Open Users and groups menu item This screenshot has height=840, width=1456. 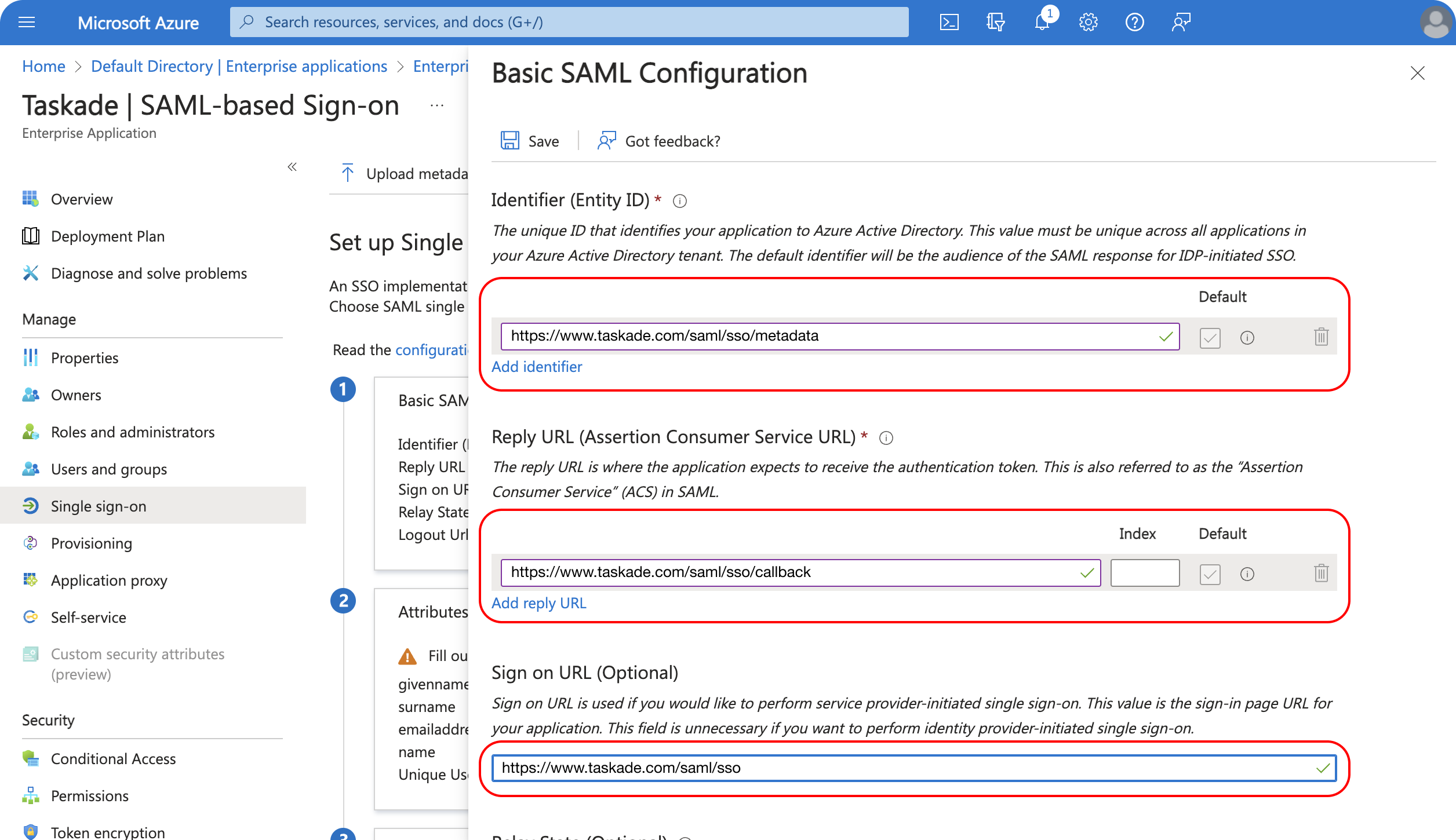point(109,469)
